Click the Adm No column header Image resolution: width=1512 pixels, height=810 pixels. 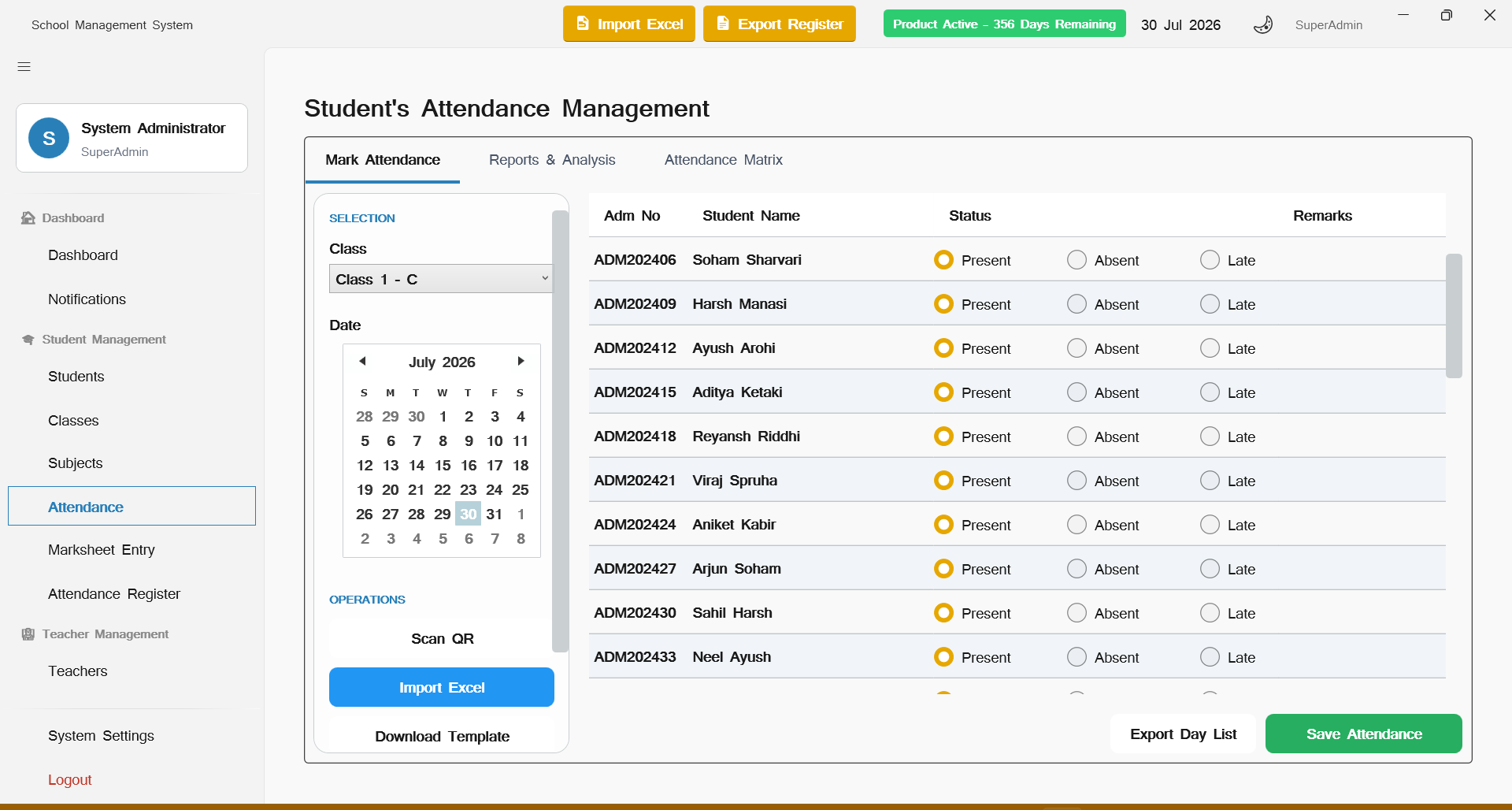point(632,216)
